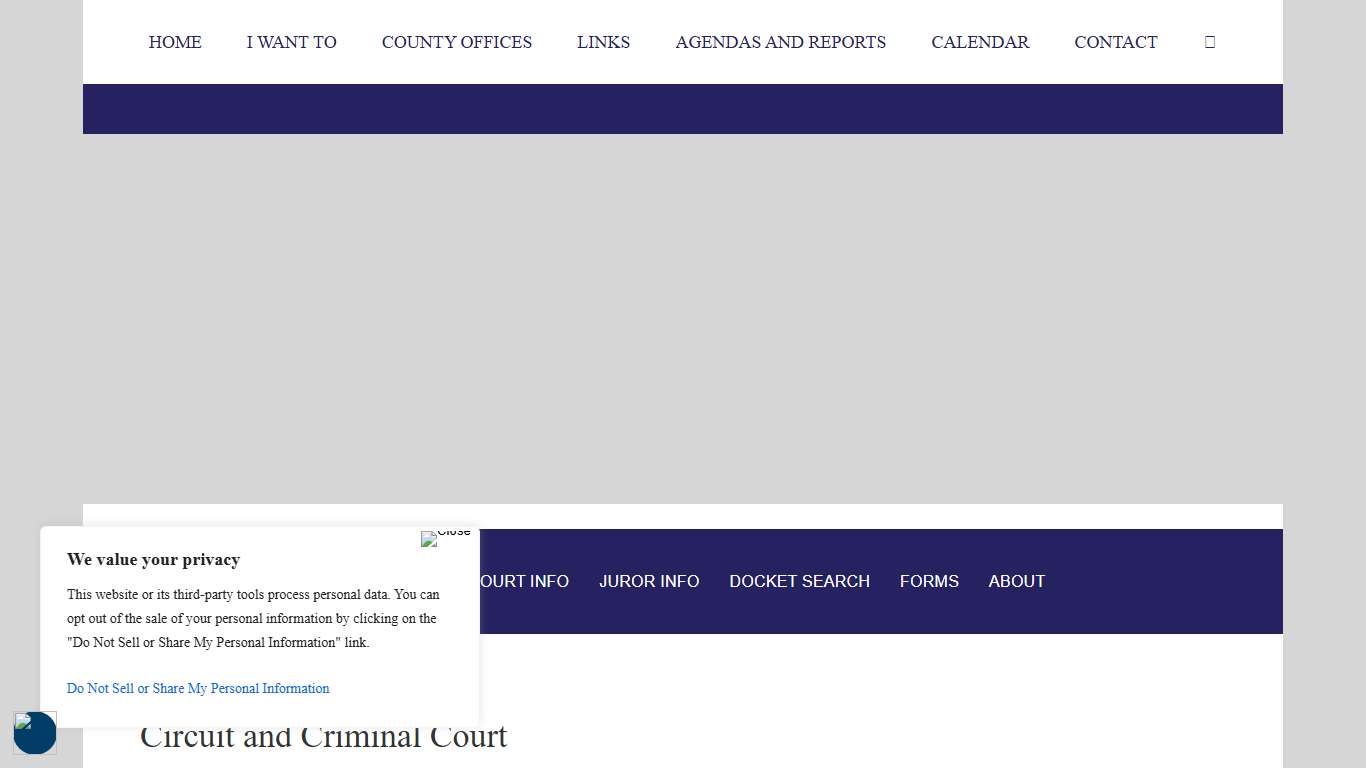Open the AGENDAS AND REPORTS dropdown

[x=780, y=42]
